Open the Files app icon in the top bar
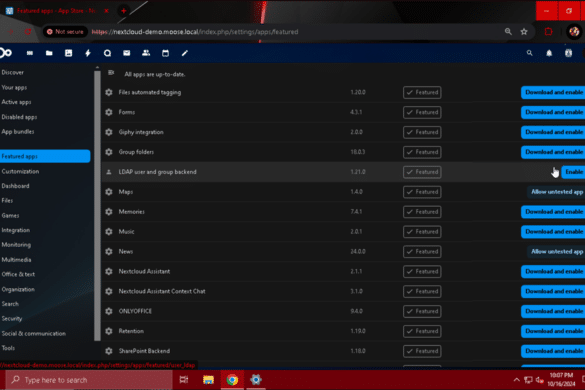Screen dimensions: 585x390 coord(49,53)
